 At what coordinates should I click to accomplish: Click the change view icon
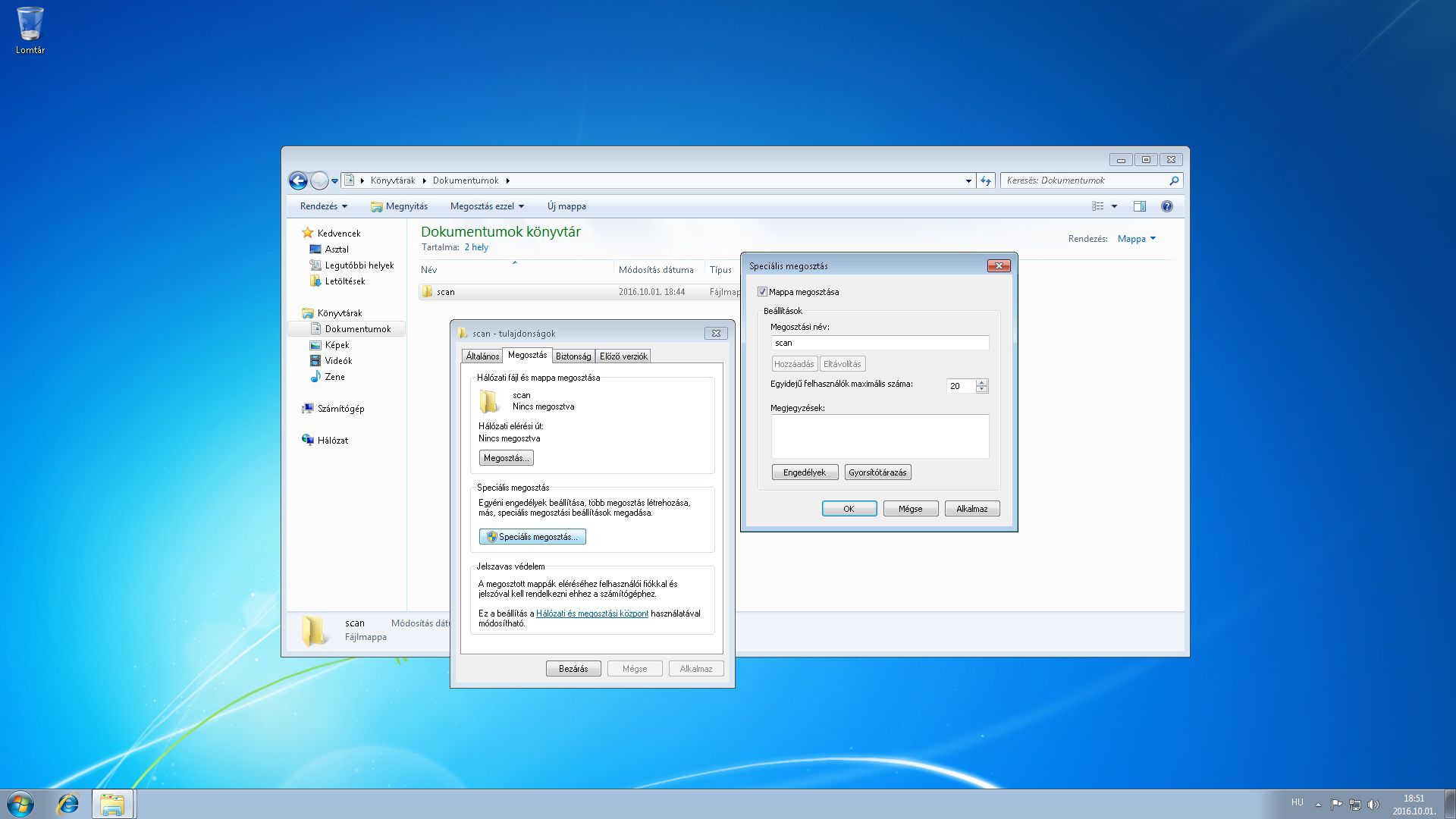tap(1097, 206)
